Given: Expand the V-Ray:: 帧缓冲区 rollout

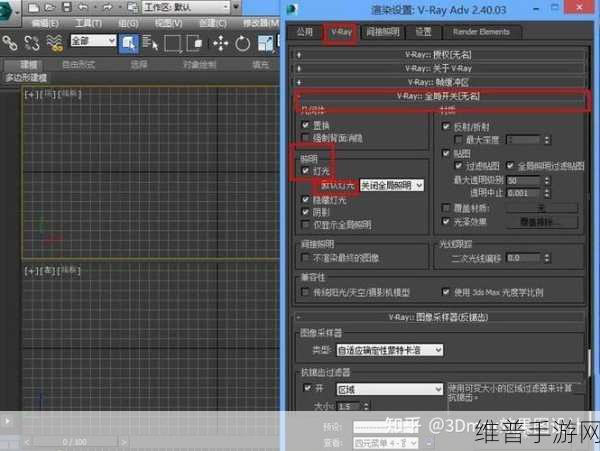Looking at the screenshot, I should point(438,82).
